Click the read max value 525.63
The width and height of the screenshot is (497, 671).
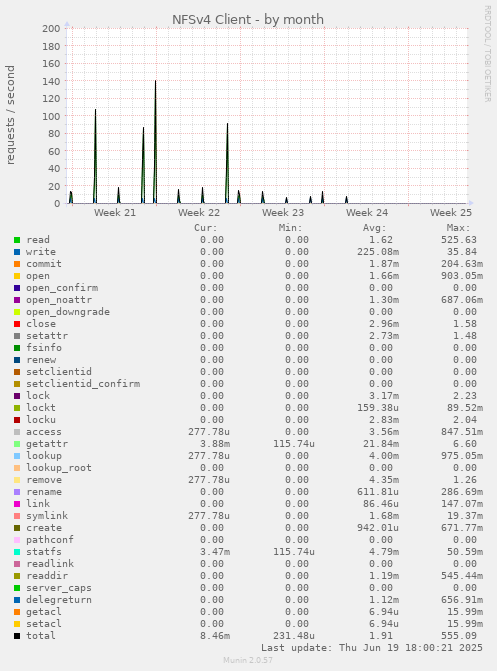click(459, 240)
